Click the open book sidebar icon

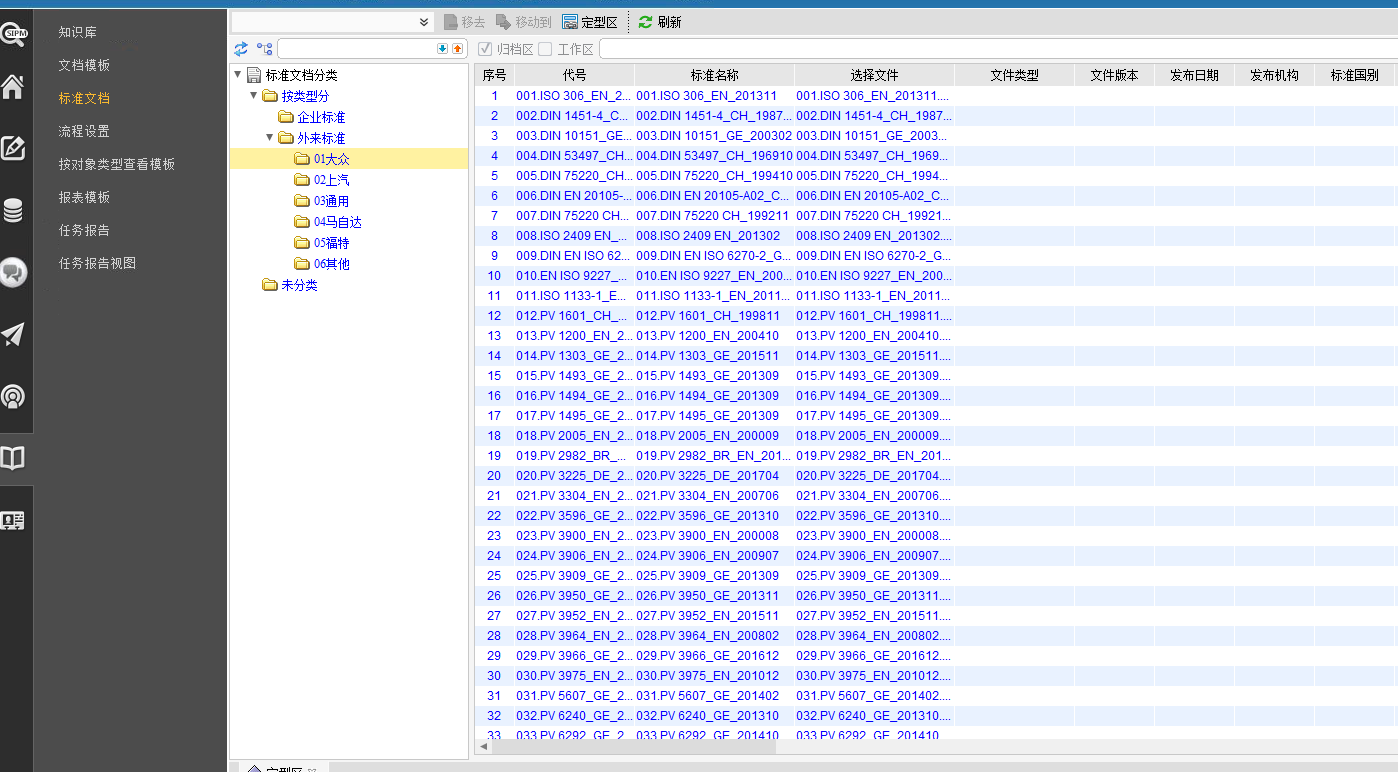pos(13,458)
